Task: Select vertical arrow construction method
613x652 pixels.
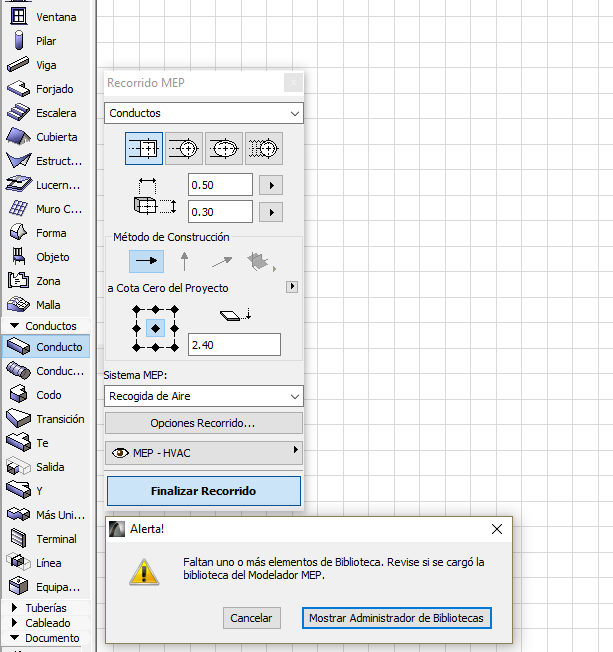Action: (x=184, y=261)
